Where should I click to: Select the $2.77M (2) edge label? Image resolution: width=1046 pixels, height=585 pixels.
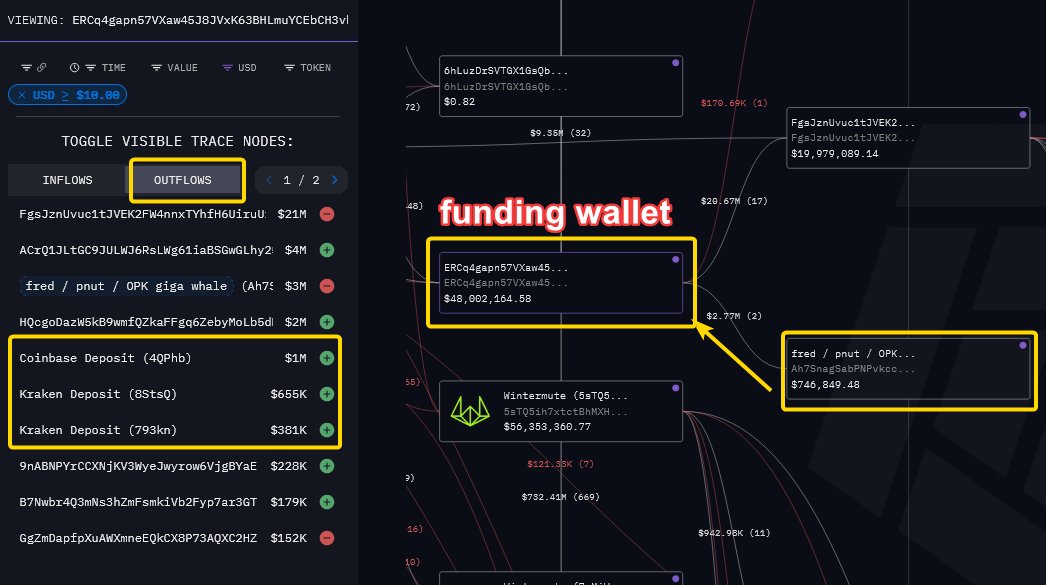click(734, 316)
